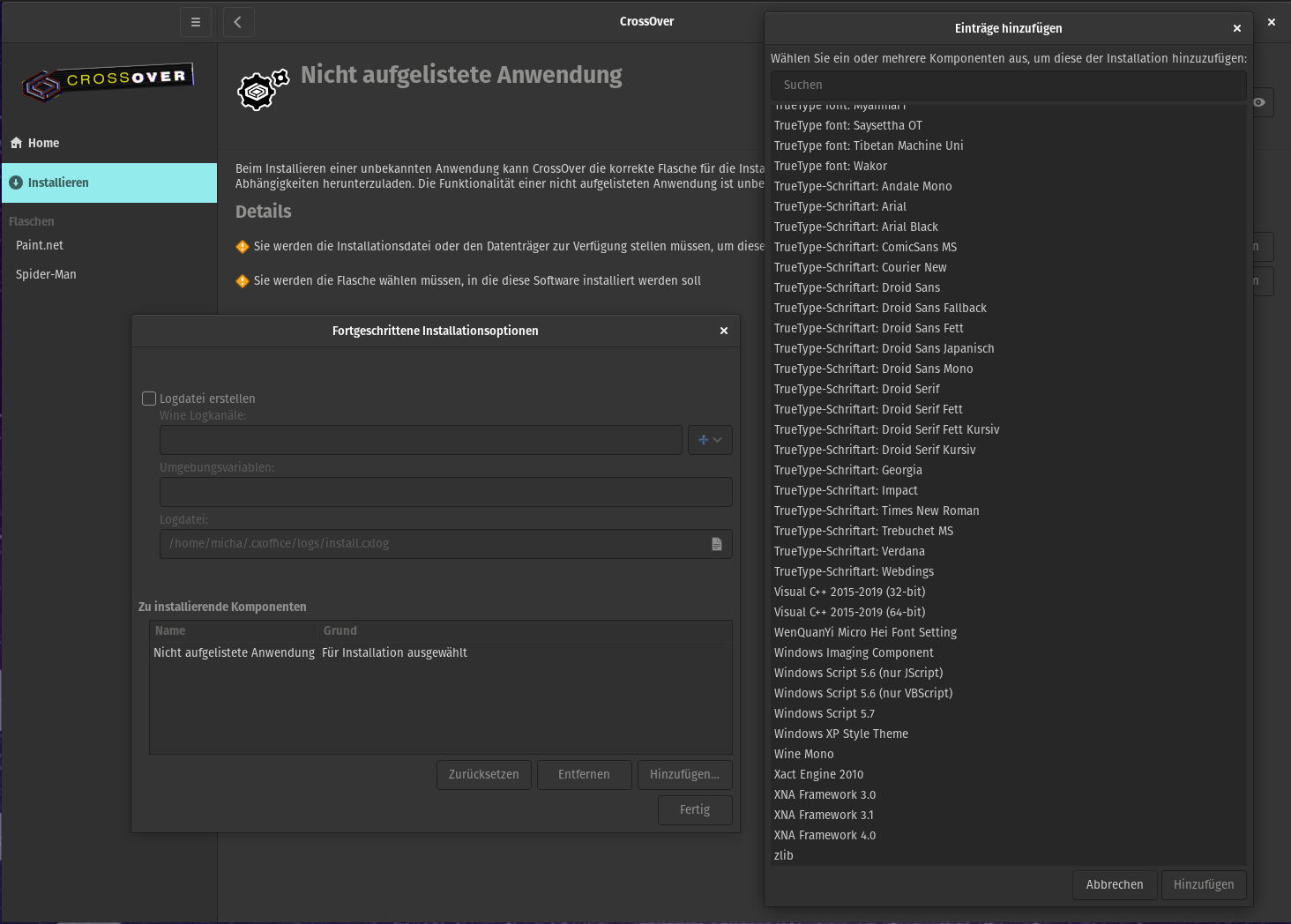
Task: Close the Fortgeschrittene Installationsoptionen dialog
Action: tap(724, 331)
